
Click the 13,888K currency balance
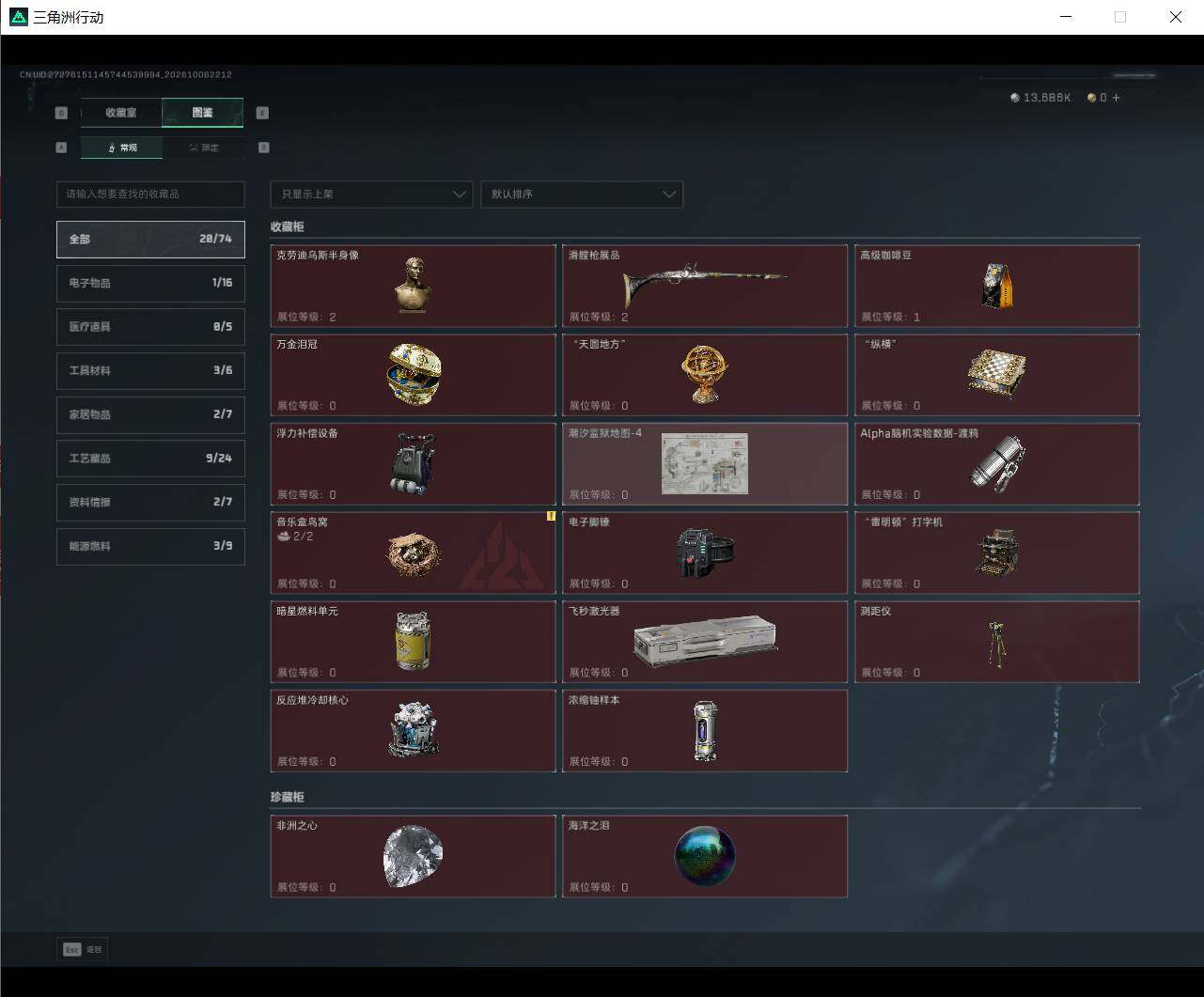pyautogui.click(x=1040, y=98)
